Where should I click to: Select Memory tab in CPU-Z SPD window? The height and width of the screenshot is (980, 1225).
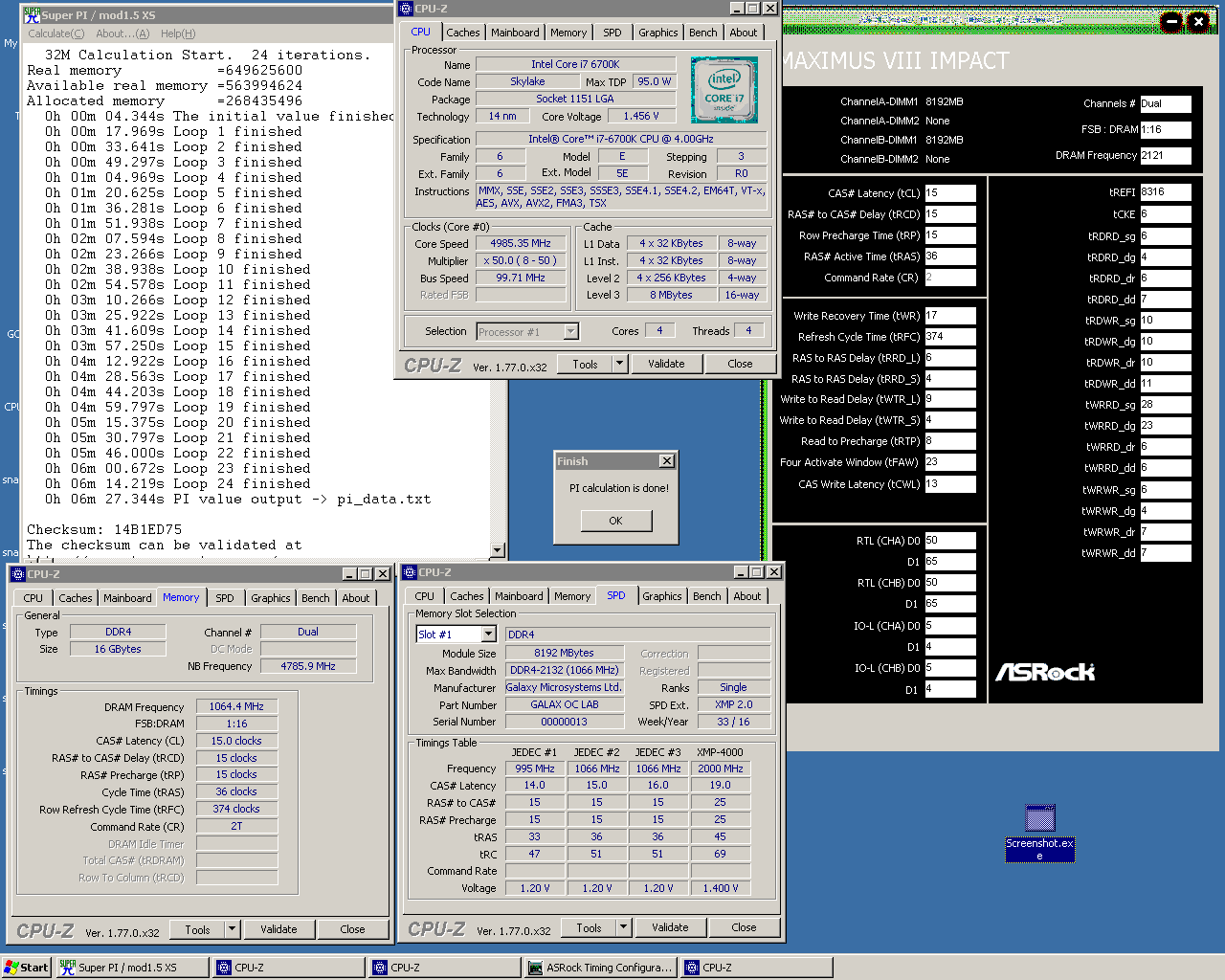coord(572,596)
